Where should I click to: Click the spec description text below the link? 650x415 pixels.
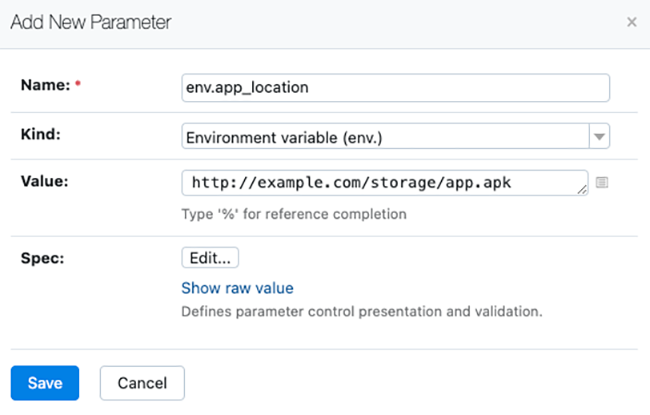click(x=361, y=311)
